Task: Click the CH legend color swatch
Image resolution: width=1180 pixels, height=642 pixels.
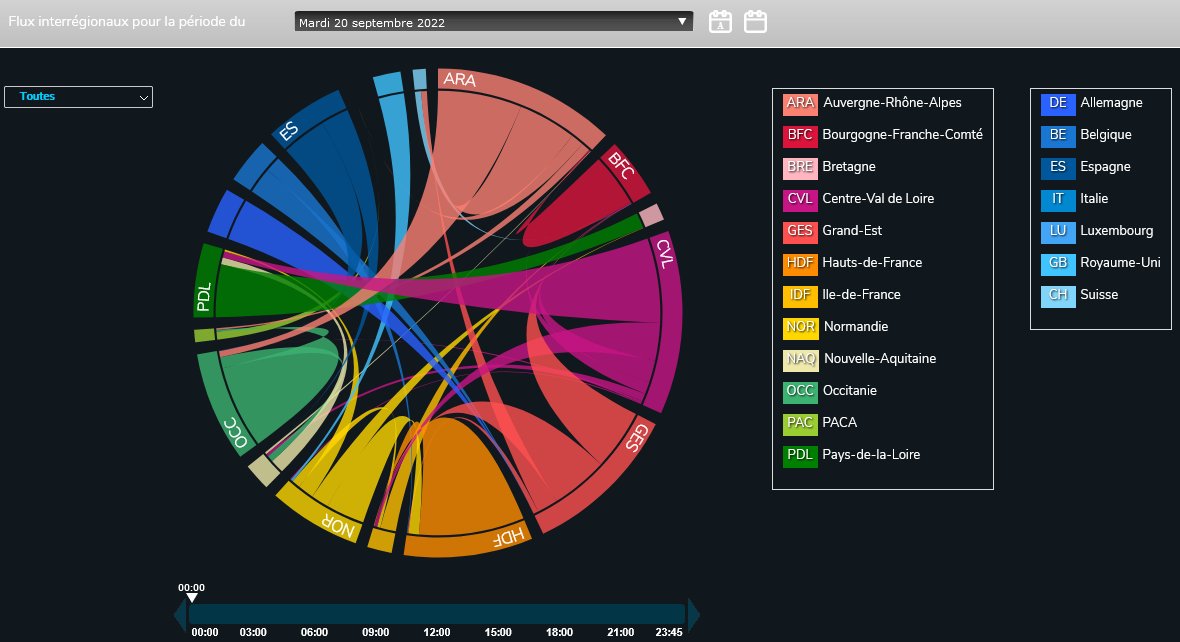Action: click(x=1058, y=295)
